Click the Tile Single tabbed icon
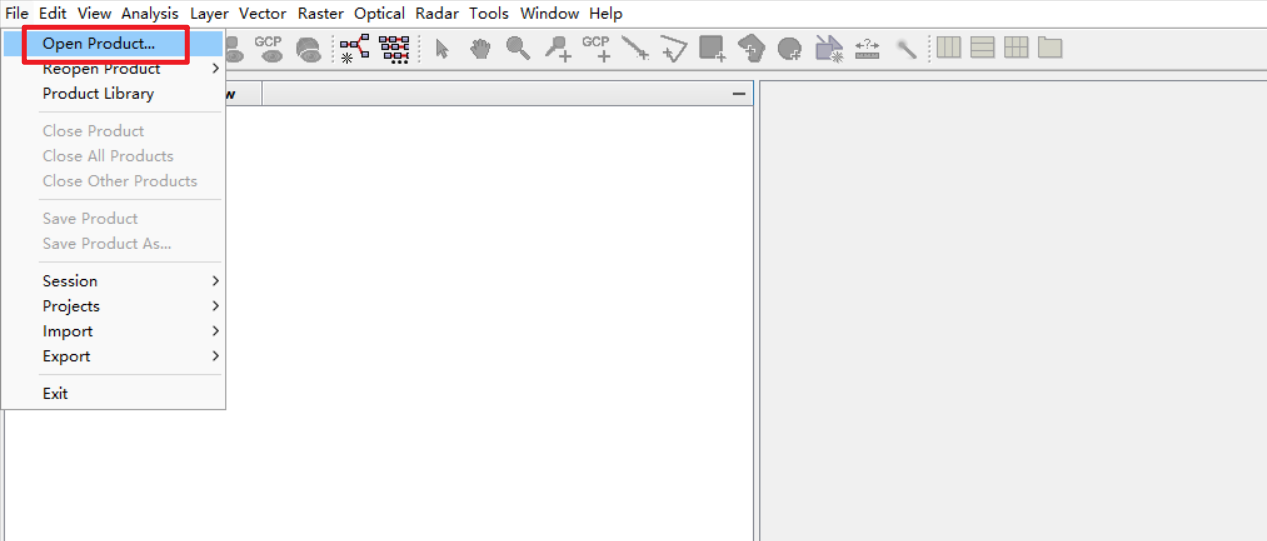Viewport: 1267px width, 541px height. click(1050, 47)
